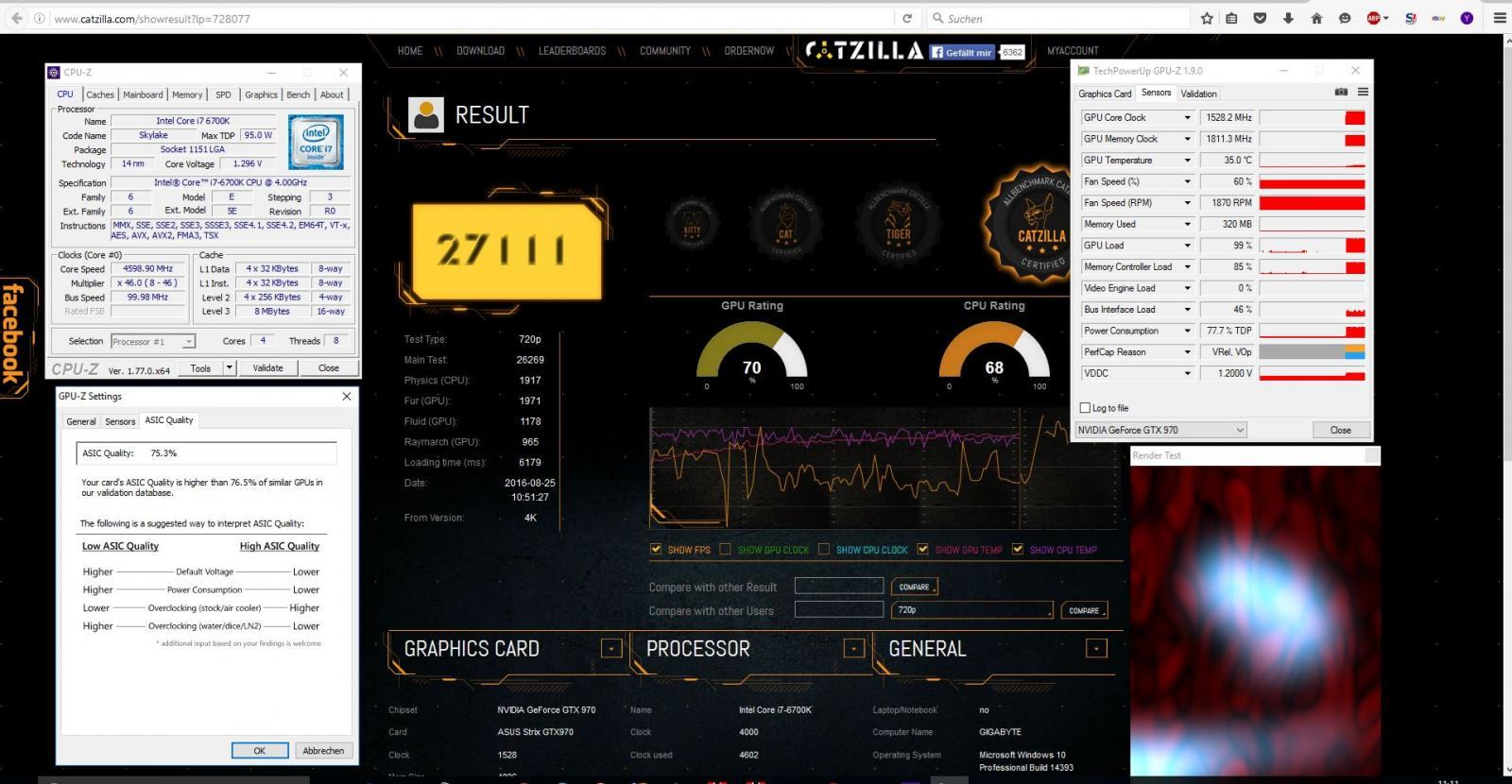Open the Graphics Card tab in GPU-Z
This screenshot has width=1512, height=784.
click(1105, 94)
